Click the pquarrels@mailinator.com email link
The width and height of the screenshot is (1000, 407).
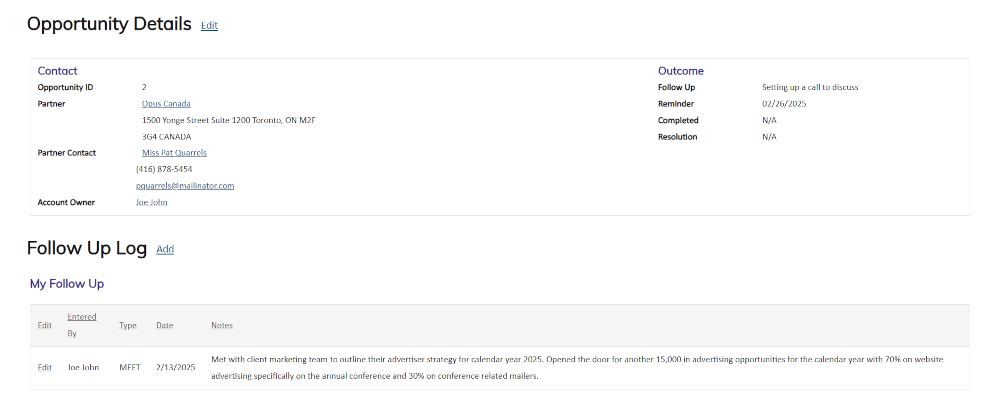click(185, 186)
